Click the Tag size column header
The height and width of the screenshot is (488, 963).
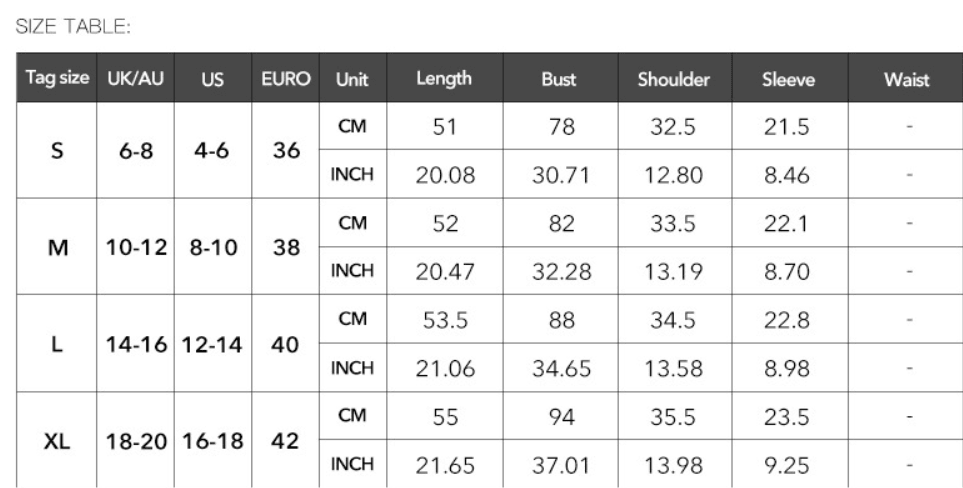click(57, 78)
